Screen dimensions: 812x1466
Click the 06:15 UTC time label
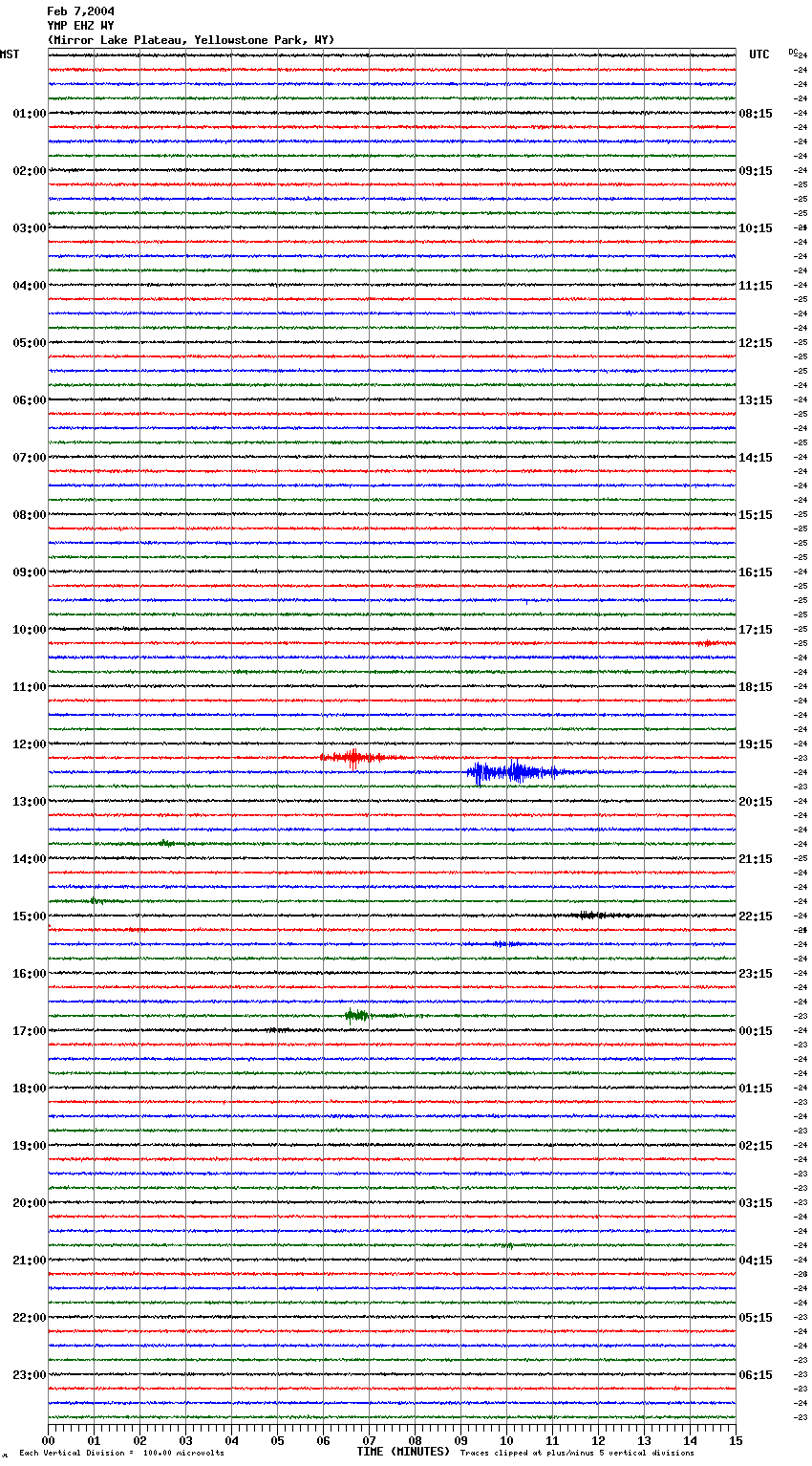[756, 1375]
